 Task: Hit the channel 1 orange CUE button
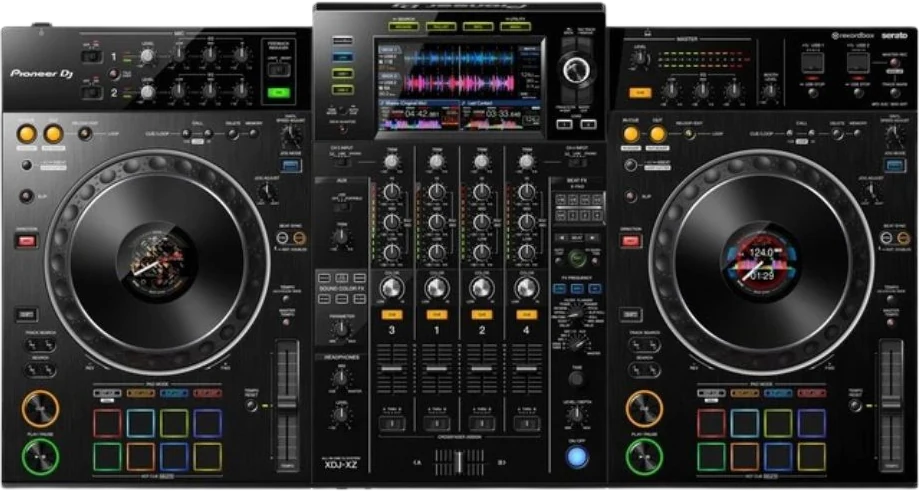point(437,315)
